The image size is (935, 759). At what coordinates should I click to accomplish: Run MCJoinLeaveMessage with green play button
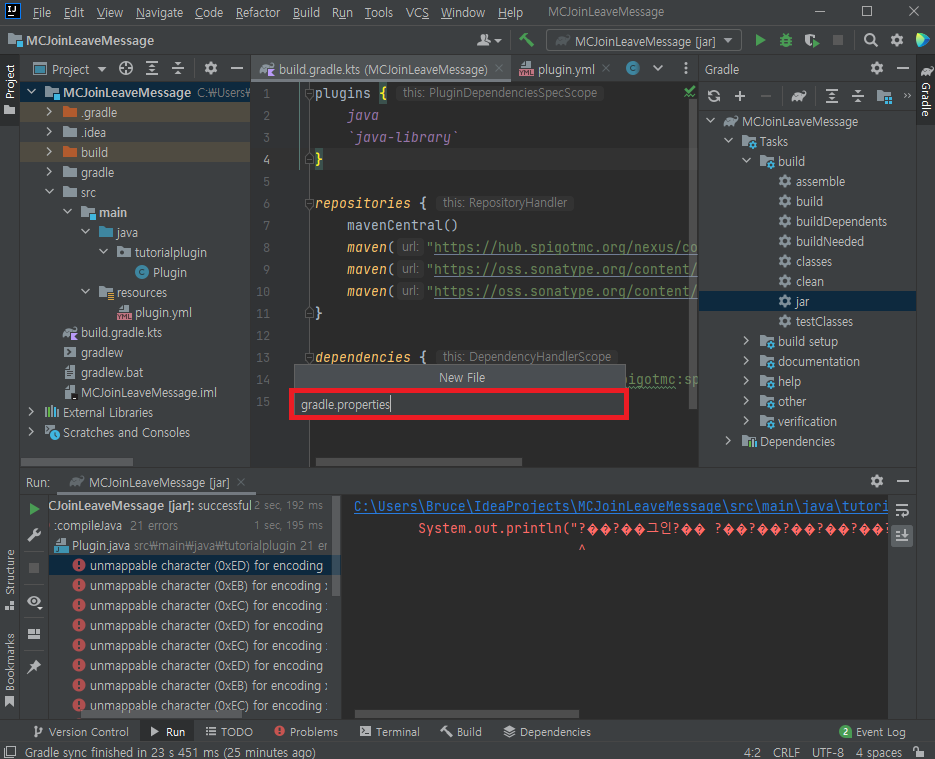[760, 40]
